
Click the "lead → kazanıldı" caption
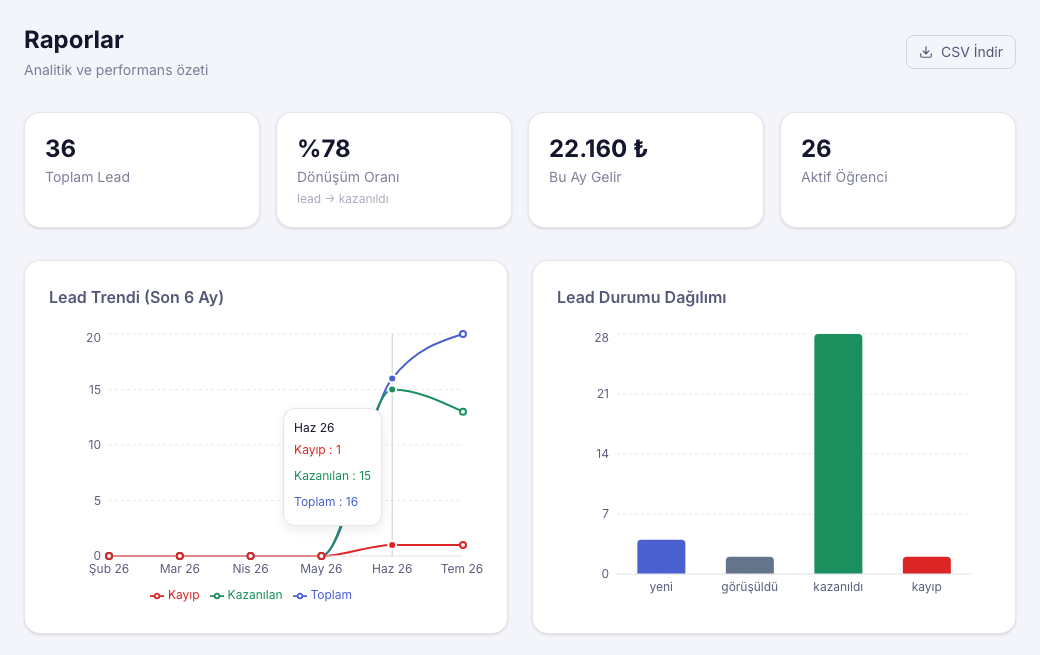coord(343,199)
